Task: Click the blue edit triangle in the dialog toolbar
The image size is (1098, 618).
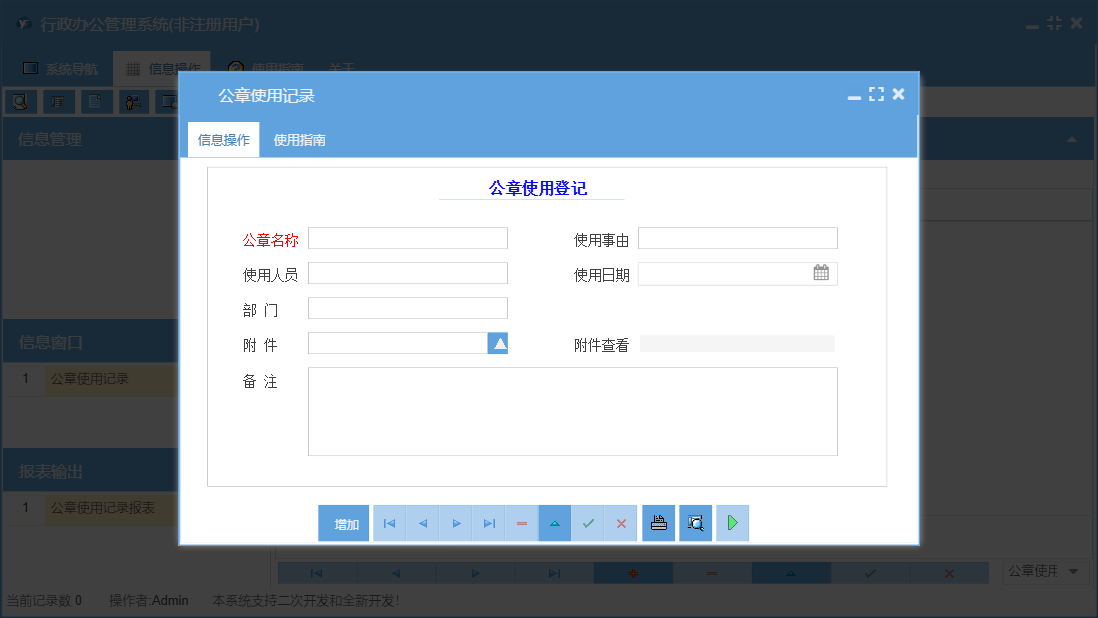Action: point(554,523)
